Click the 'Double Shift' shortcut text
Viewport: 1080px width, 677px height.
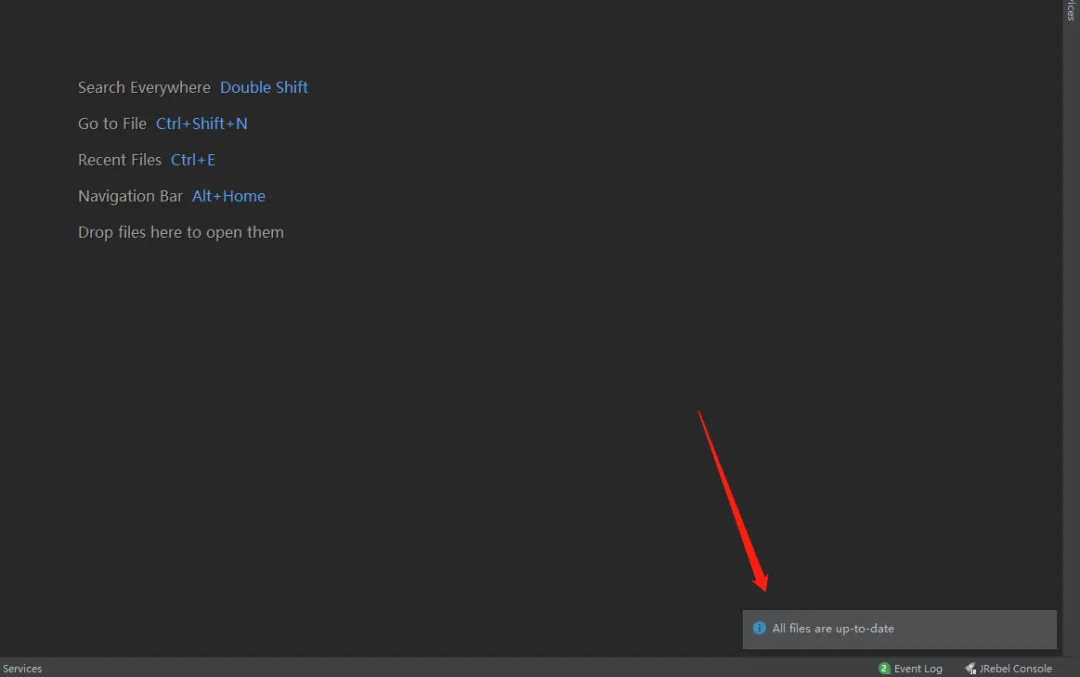(264, 87)
